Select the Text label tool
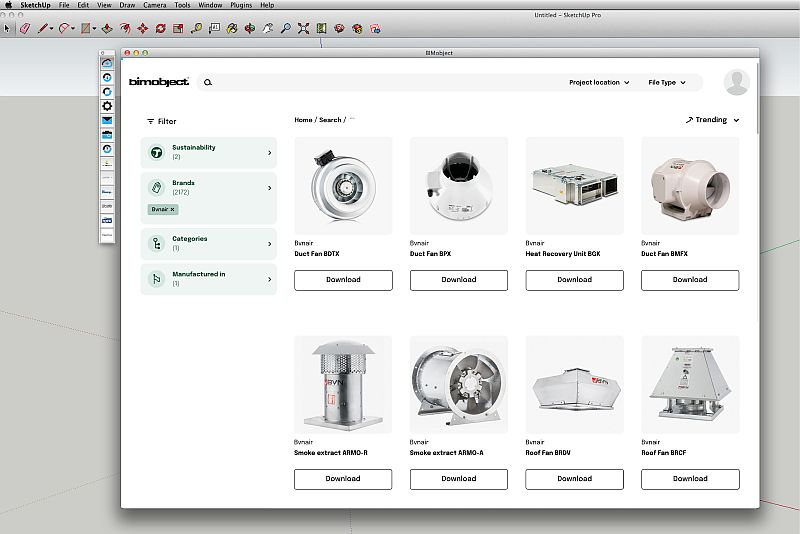Image resolution: width=800 pixels, height=534 pixels. [214, 29]
